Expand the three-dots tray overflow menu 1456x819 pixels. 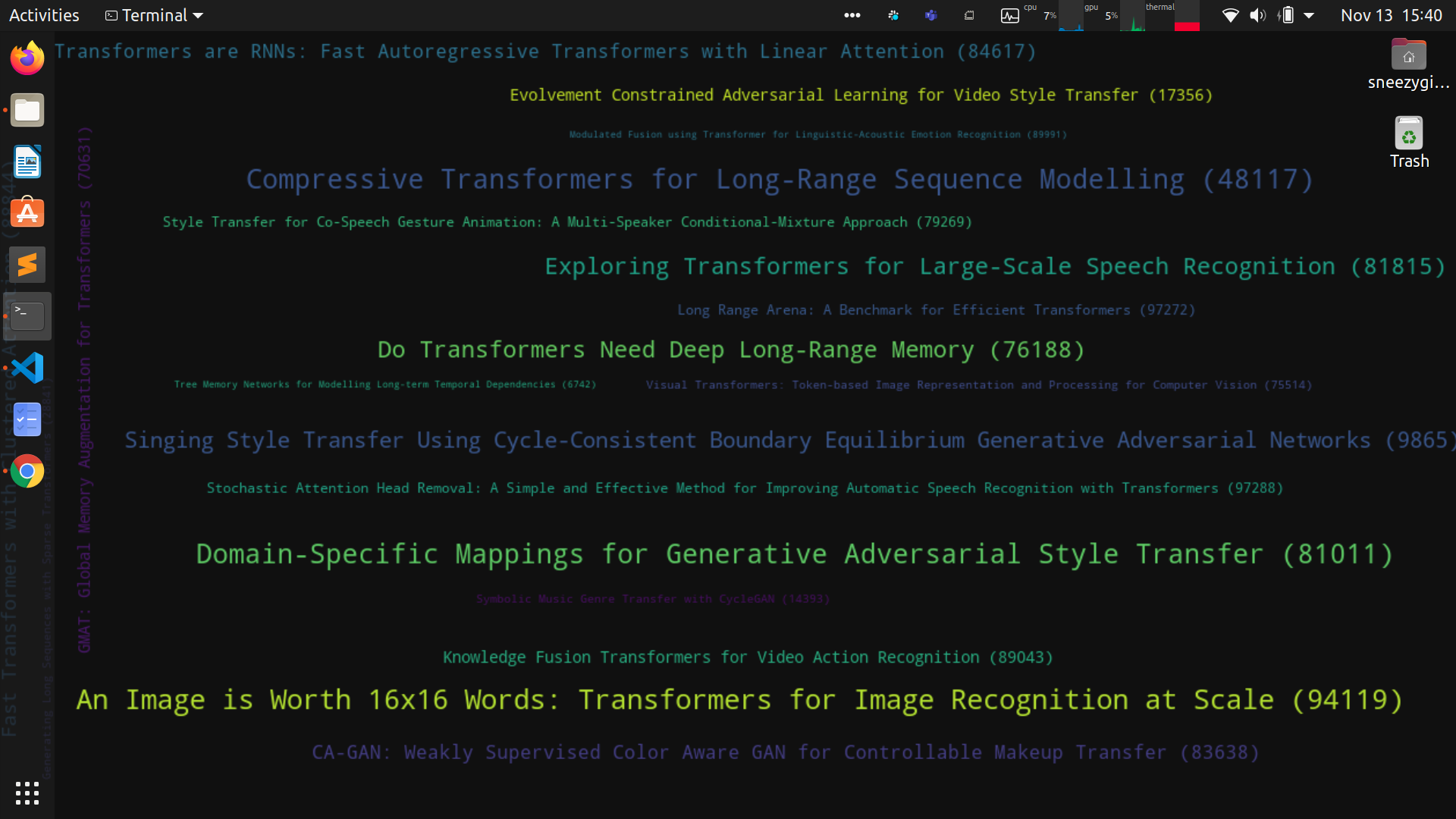pyautogui.click(x=852, y=15)
